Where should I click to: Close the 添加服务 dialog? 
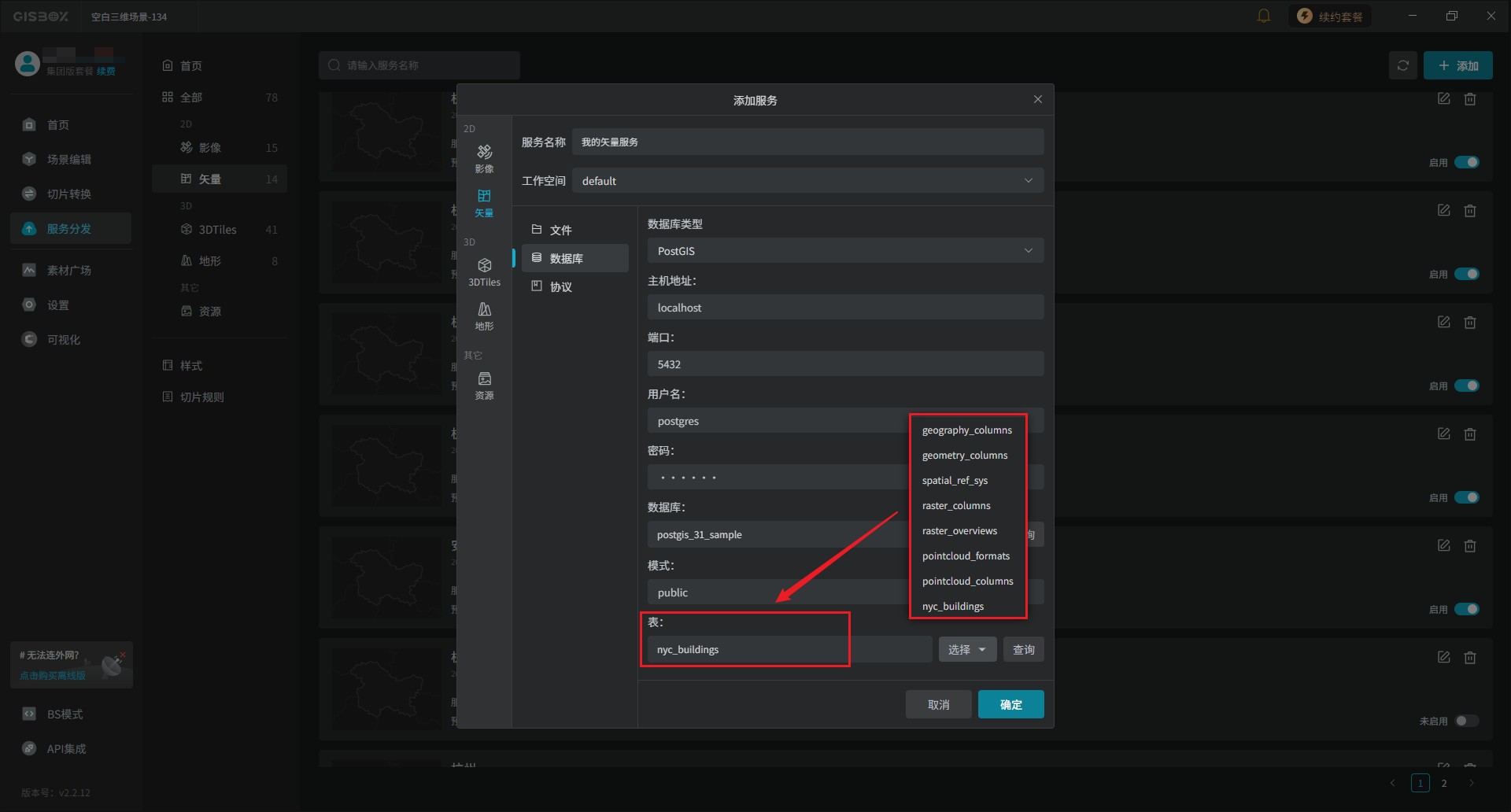tap(1037, 99)
